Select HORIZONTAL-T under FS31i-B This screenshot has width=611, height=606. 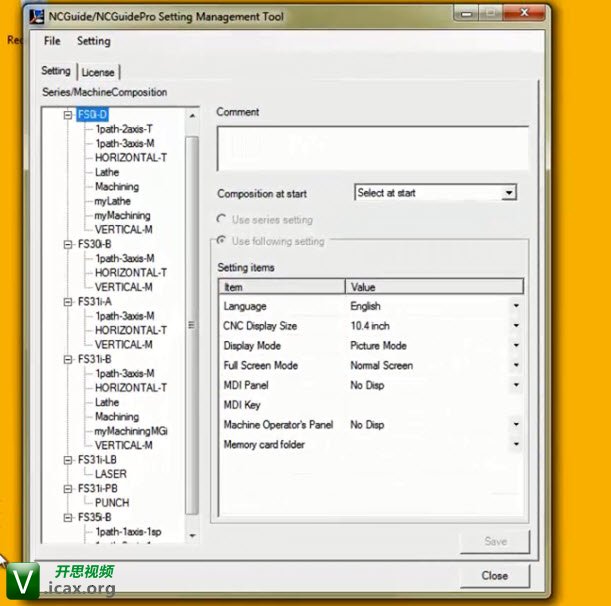click(131, 388)
